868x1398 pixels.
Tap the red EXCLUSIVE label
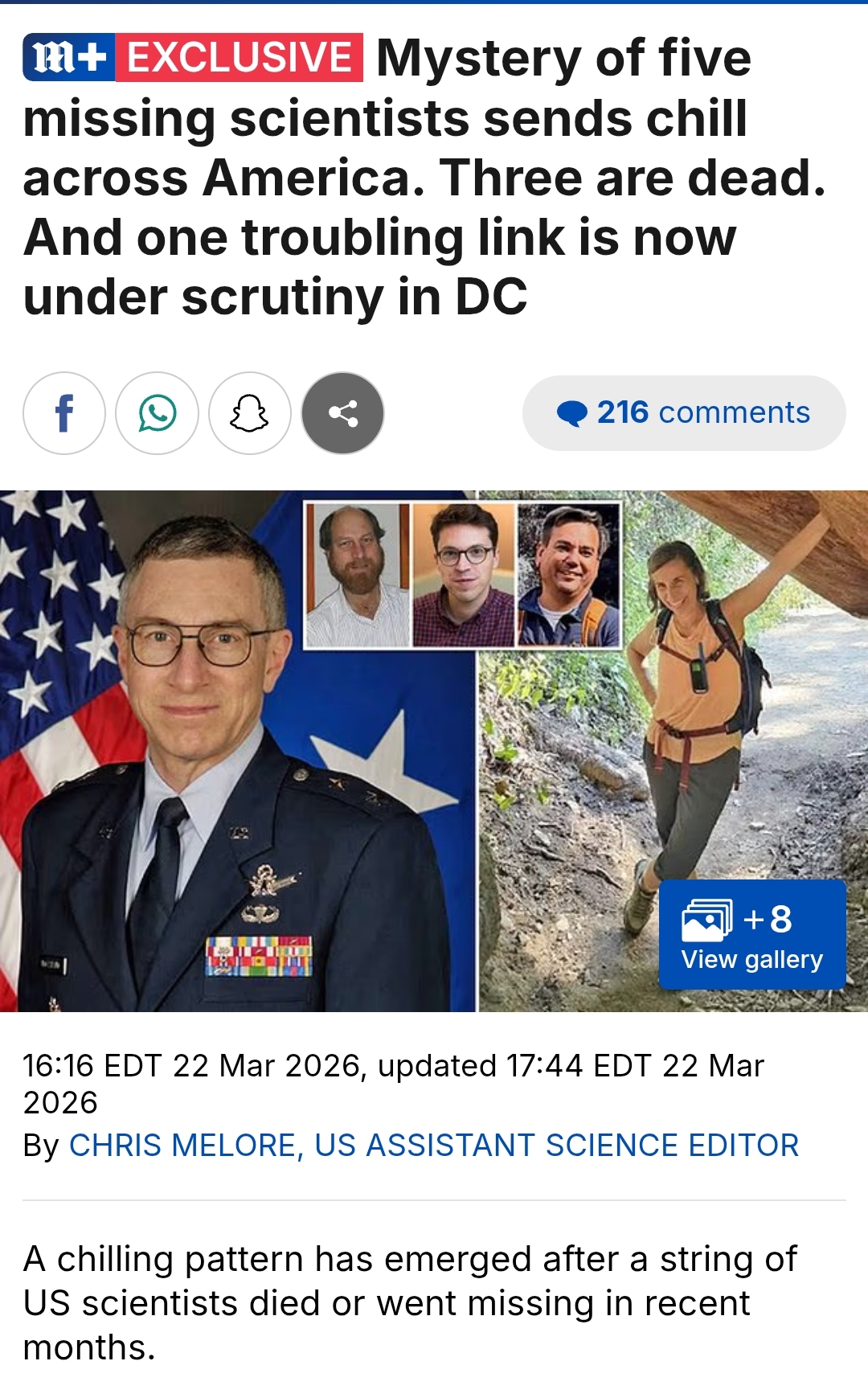pos(240,58)
